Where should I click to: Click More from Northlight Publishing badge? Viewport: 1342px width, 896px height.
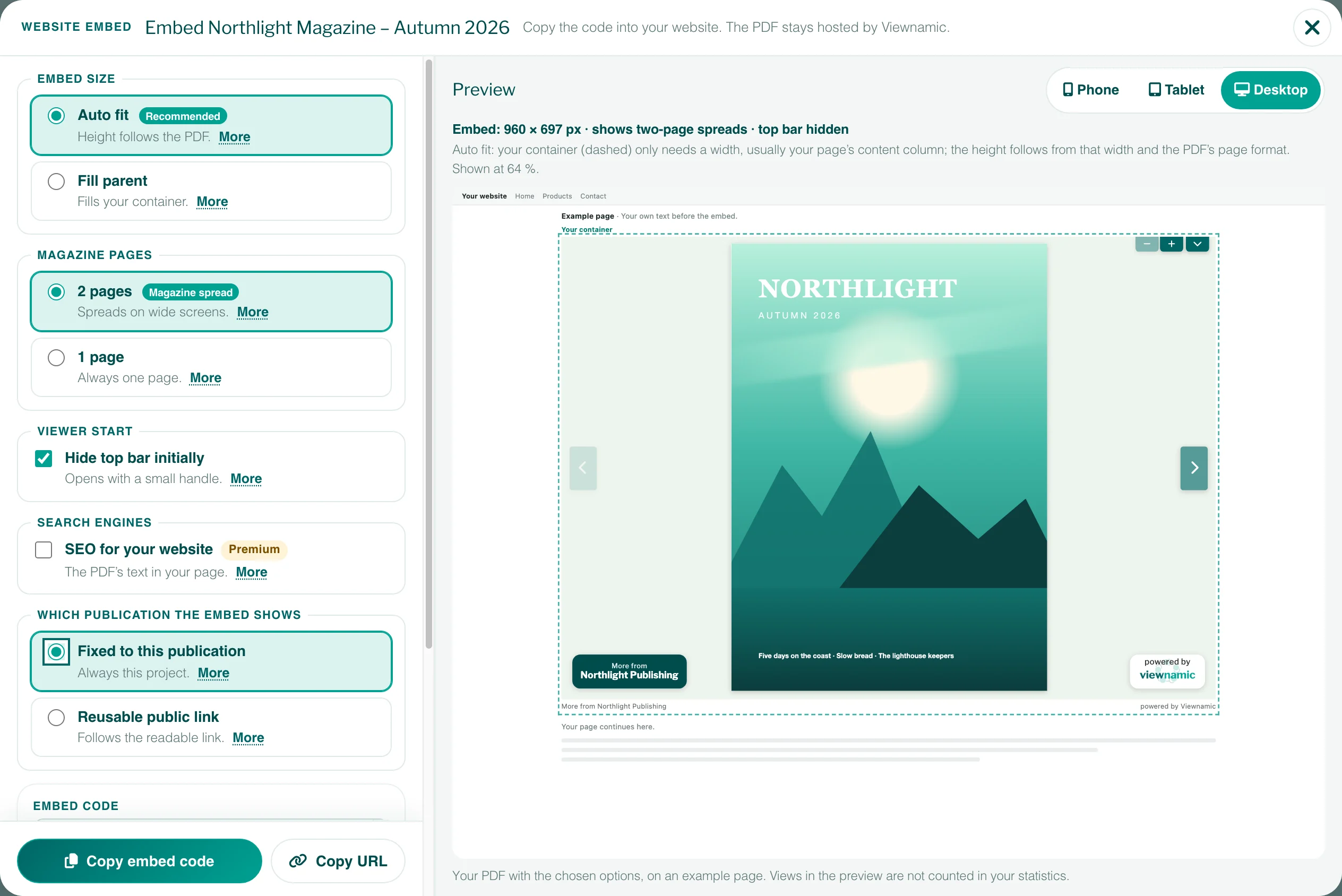coord(629,671)
